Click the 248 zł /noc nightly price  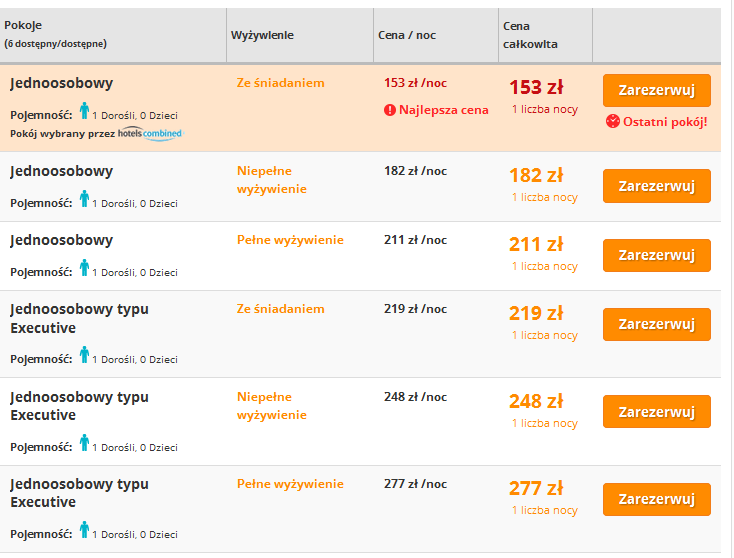tap(415, 396)
